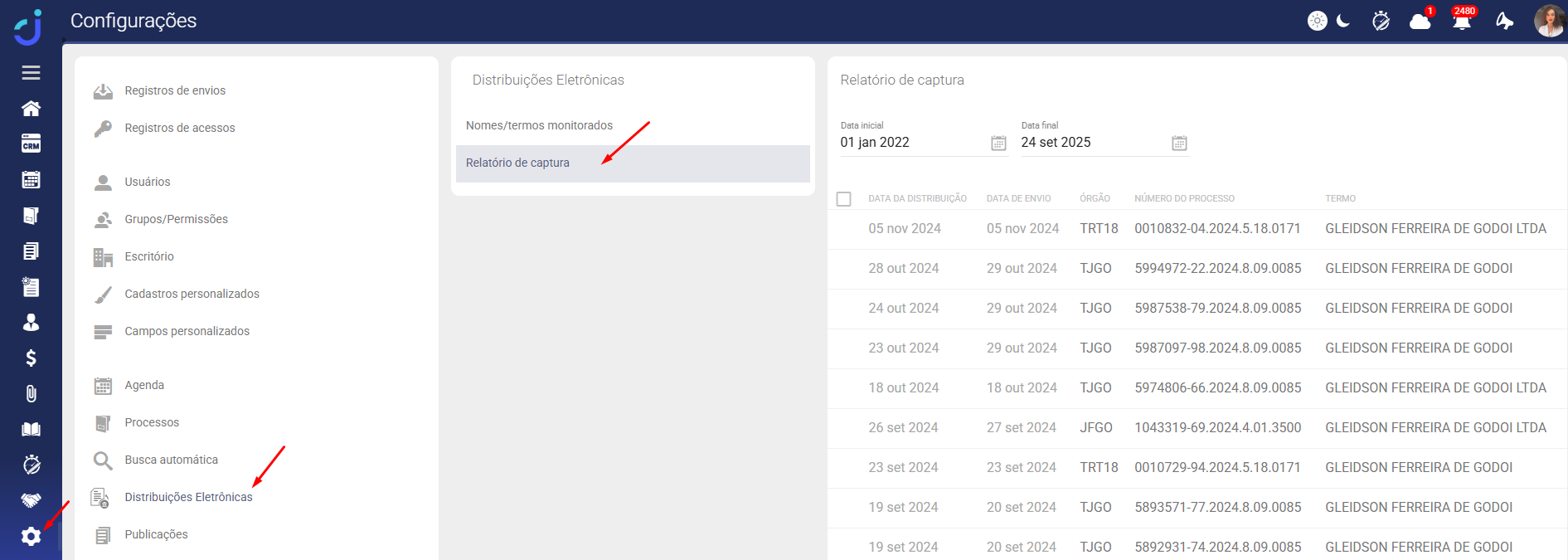Image resolution: width=1568 pixels, height=560 pixels.
Task: Click the home icon in sidebar
Action: (x=31, y=109)
